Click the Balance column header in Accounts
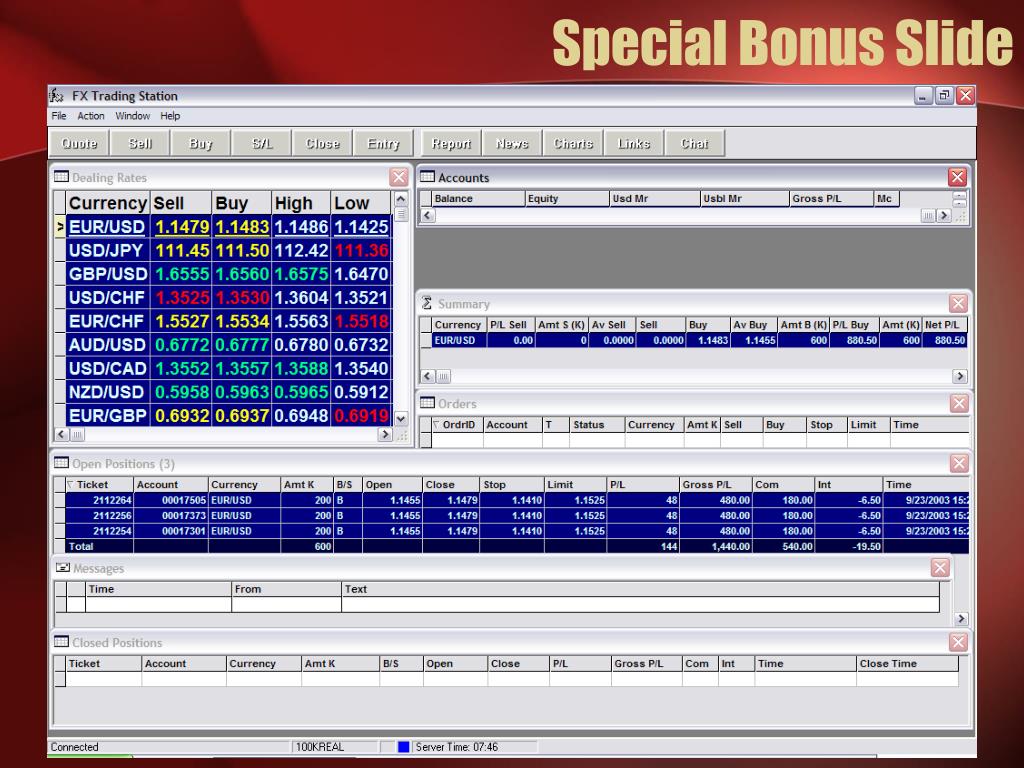The height and width of the screenshot is (768, 1024). [478, 199]
